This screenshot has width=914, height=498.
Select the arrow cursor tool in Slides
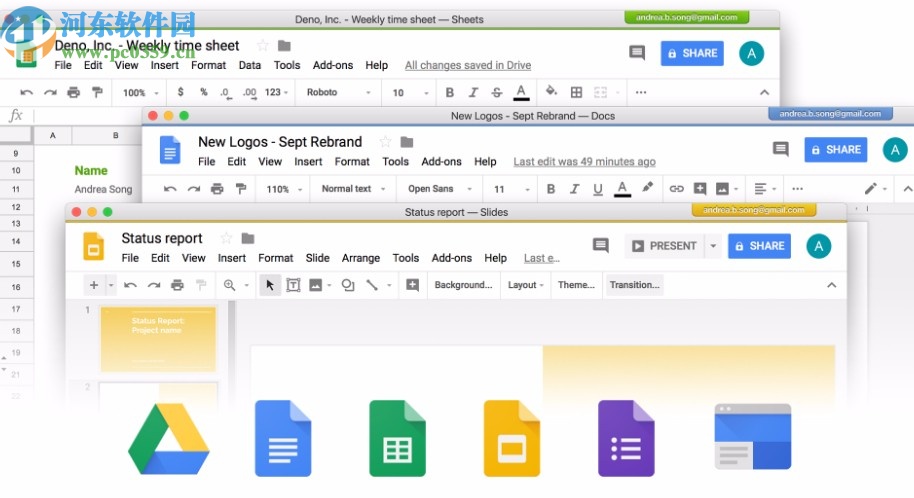pos(270,285)
